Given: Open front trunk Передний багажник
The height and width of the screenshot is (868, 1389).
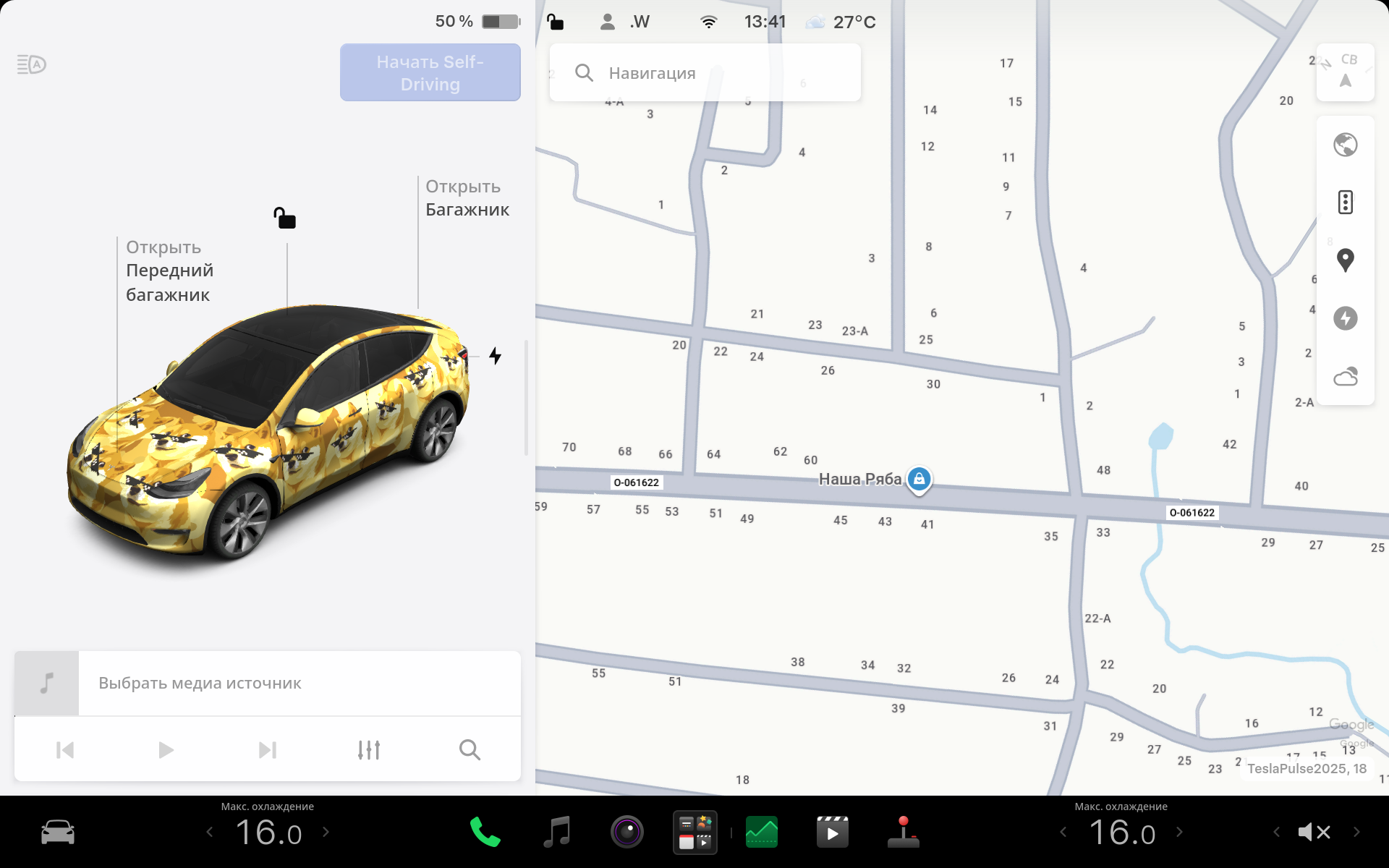Looking at the screenshot, I should pos(170,271).
